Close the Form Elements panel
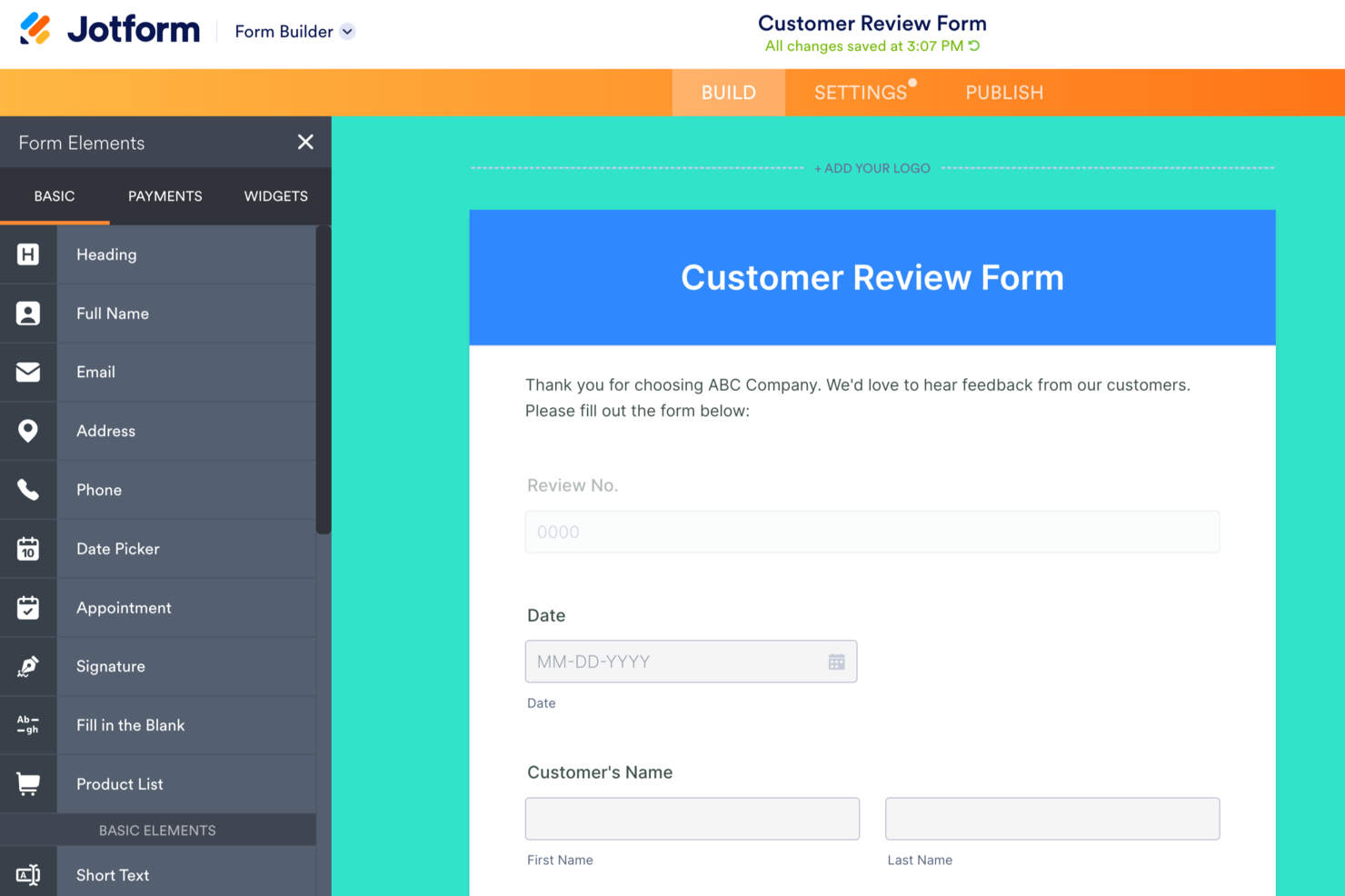The width and height of the screenshot is (1345, 896). pyautogui.click(x=305, y=142)
